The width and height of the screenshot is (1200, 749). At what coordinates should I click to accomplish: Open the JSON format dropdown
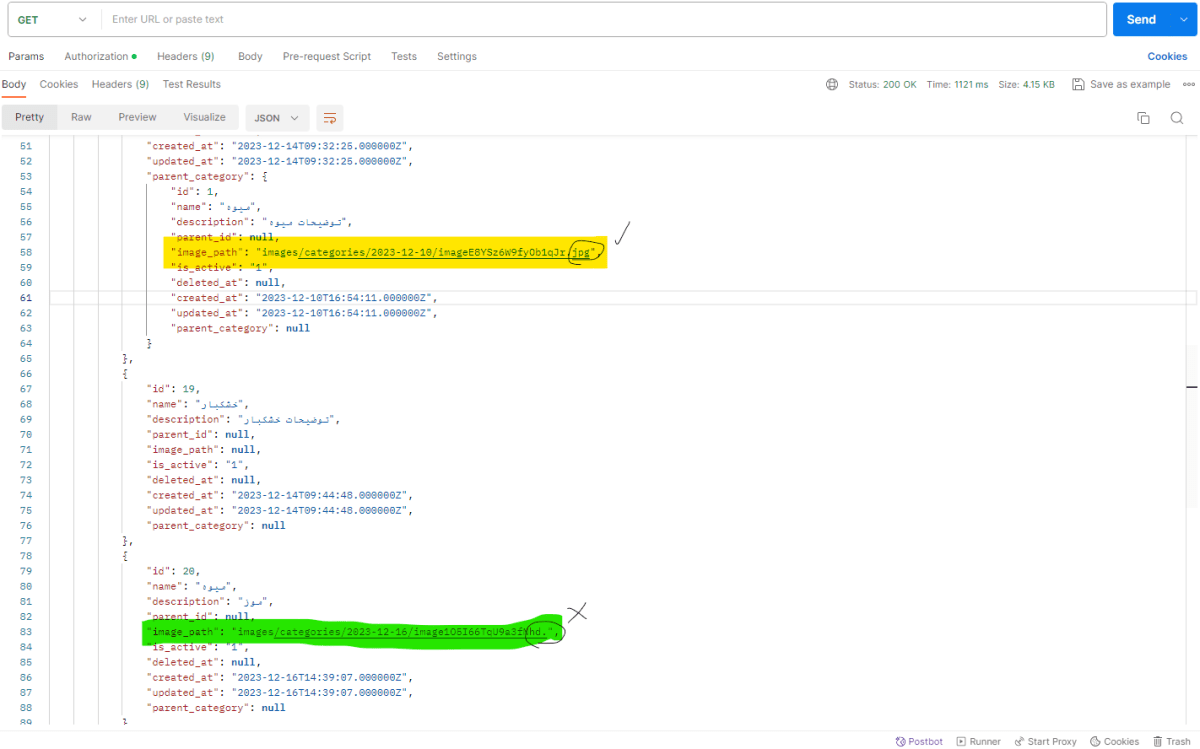pyautogui.click(x=276, y=118)
